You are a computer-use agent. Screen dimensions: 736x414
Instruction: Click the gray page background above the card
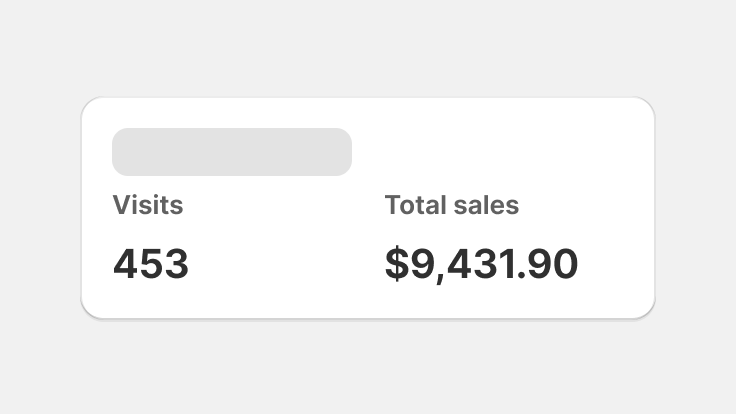point(368,47)
